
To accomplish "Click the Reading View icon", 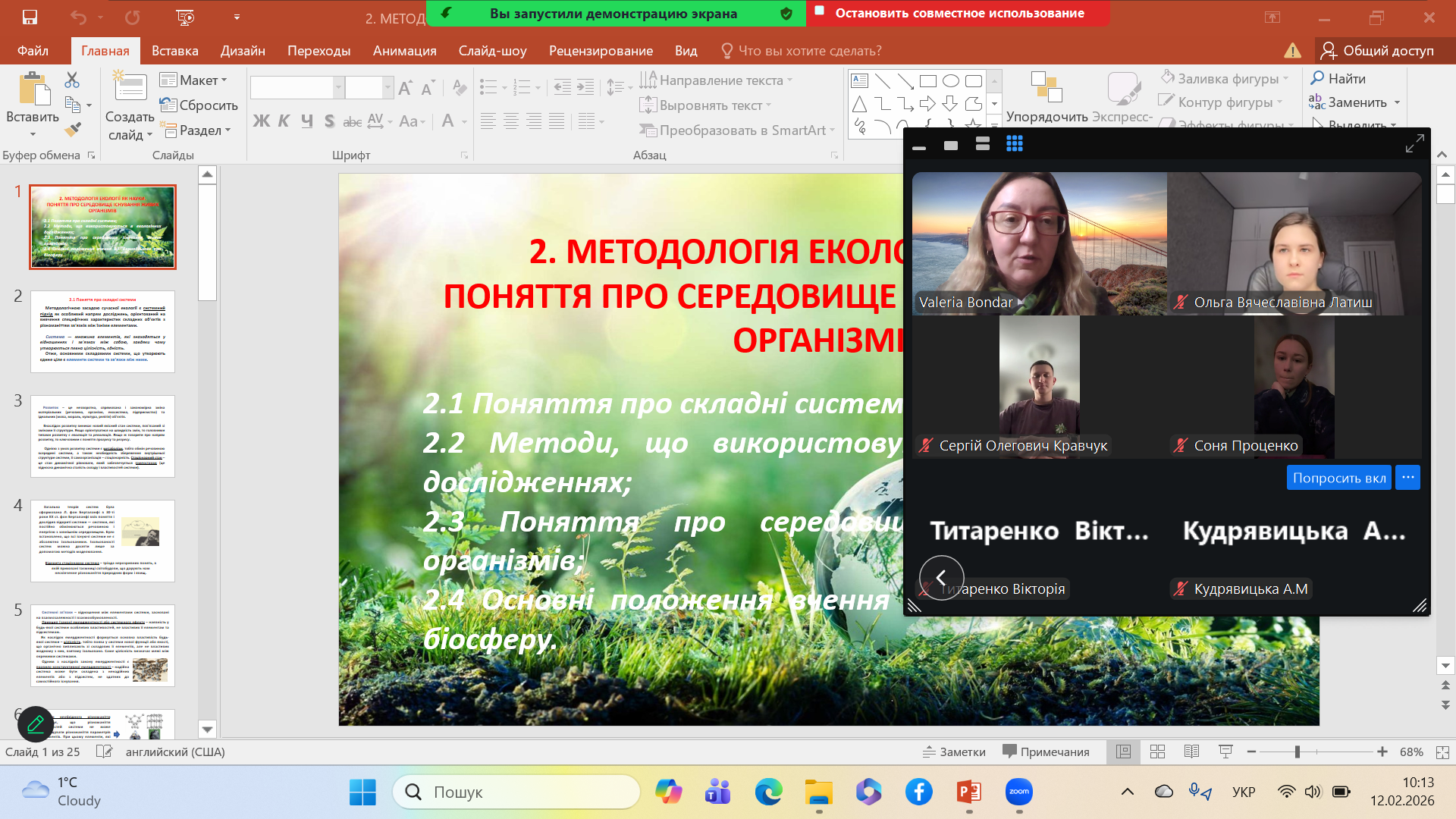I will pyautogui.click(x=1191, y=752).
